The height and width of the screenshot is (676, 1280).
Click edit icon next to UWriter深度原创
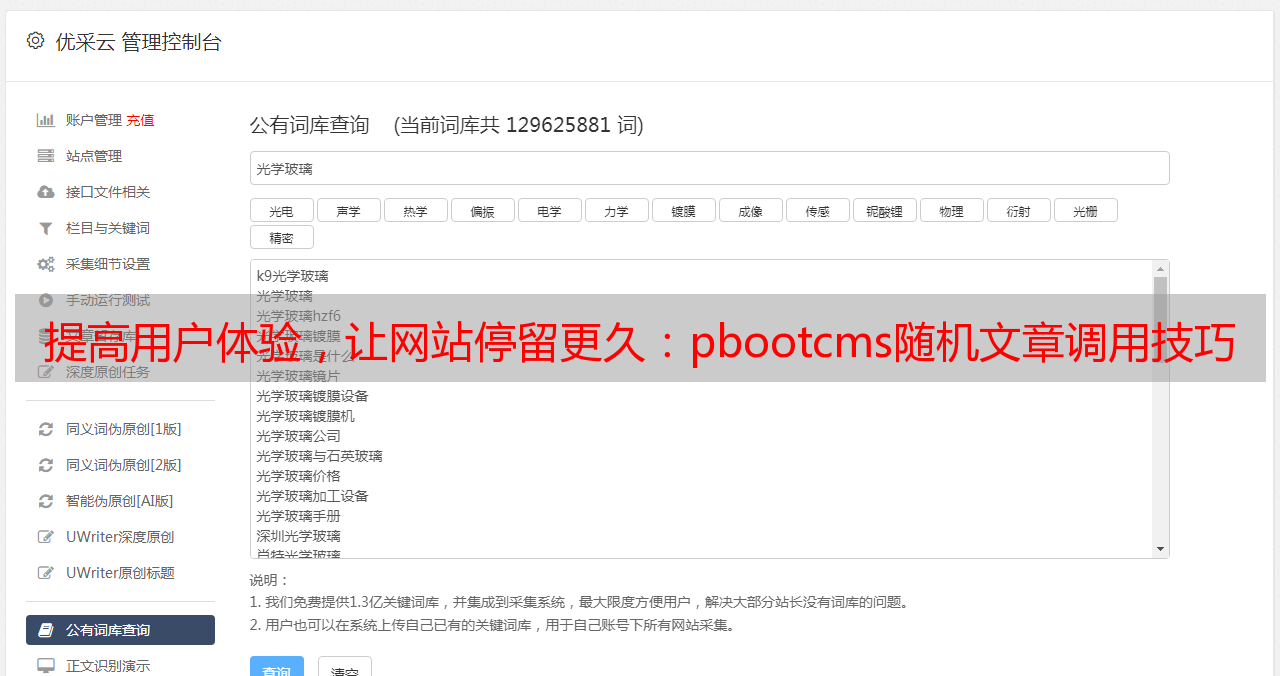pyautogui.click(x=46, y=537)
